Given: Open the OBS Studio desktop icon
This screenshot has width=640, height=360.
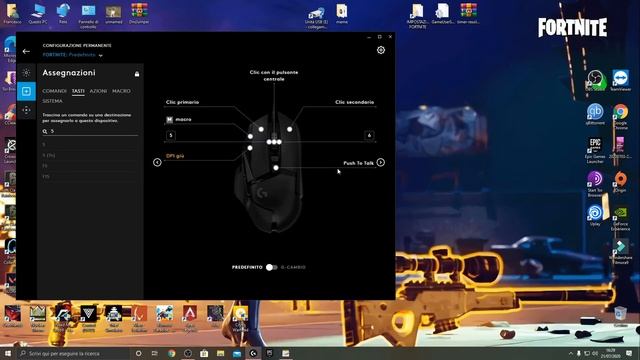Looking at the screenshot, I should 595,80.
